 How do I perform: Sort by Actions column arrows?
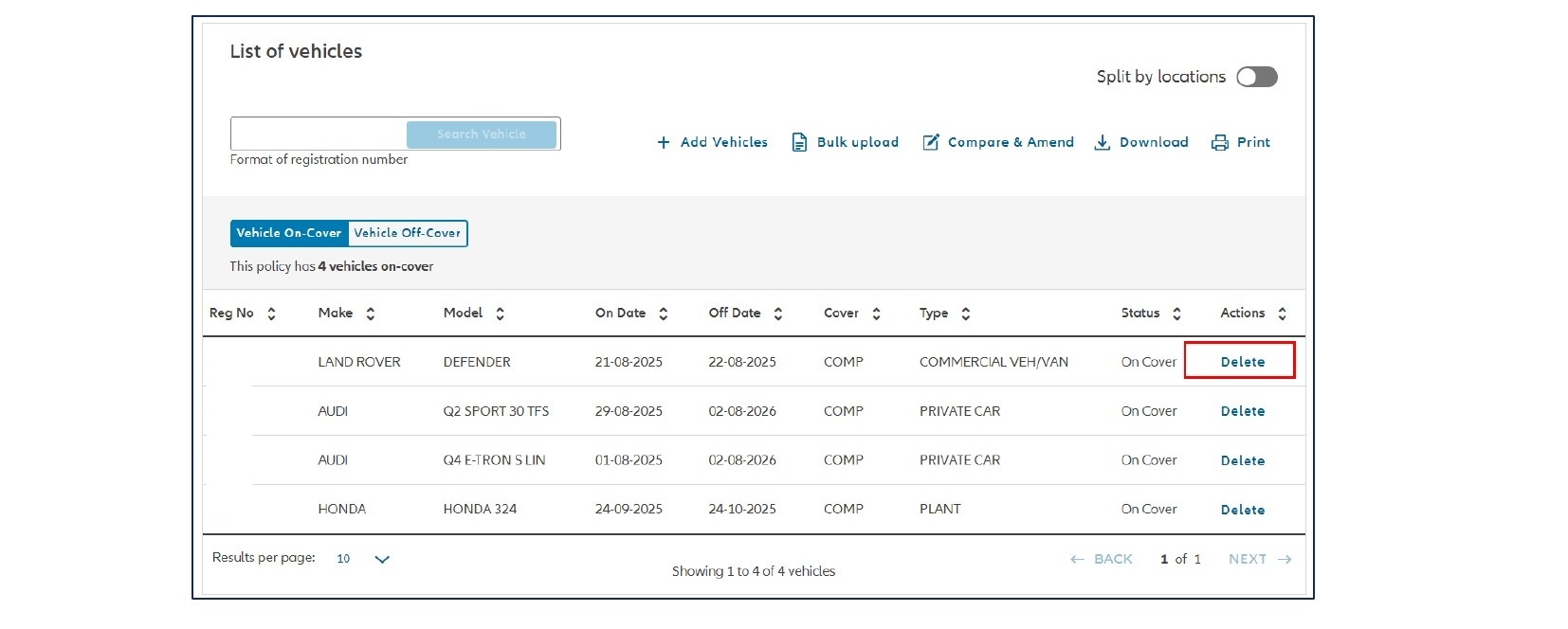(x=1282, y=314)
